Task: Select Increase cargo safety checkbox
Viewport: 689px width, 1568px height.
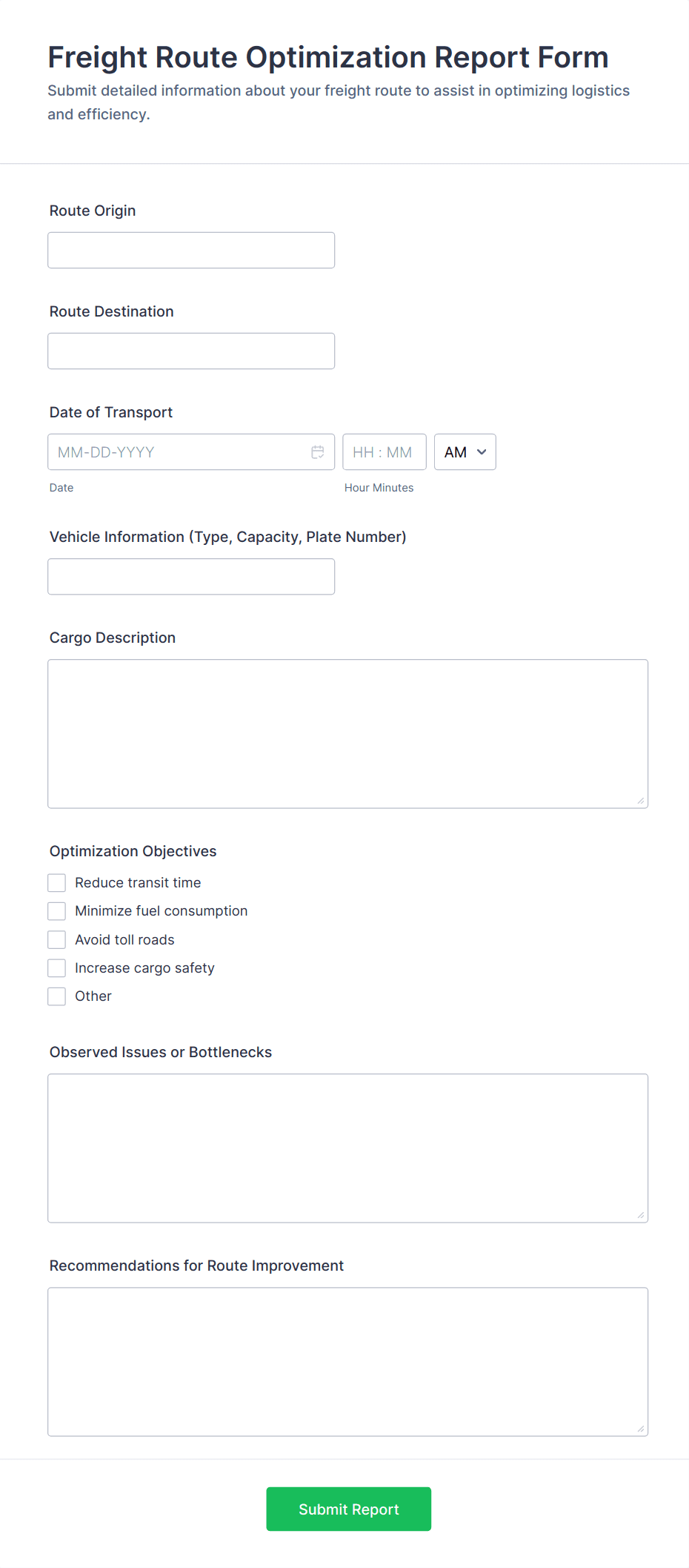Action: pyautogui.click(x=57, y=967)
